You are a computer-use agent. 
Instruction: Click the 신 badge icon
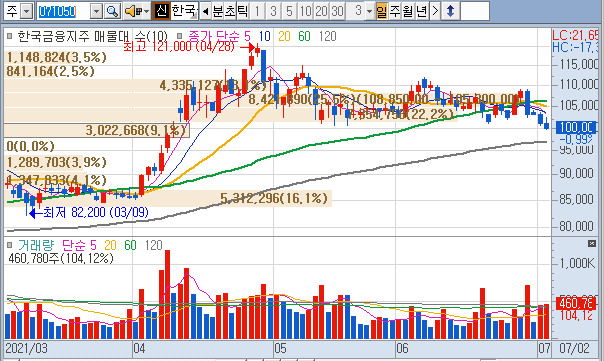point(161,11)
